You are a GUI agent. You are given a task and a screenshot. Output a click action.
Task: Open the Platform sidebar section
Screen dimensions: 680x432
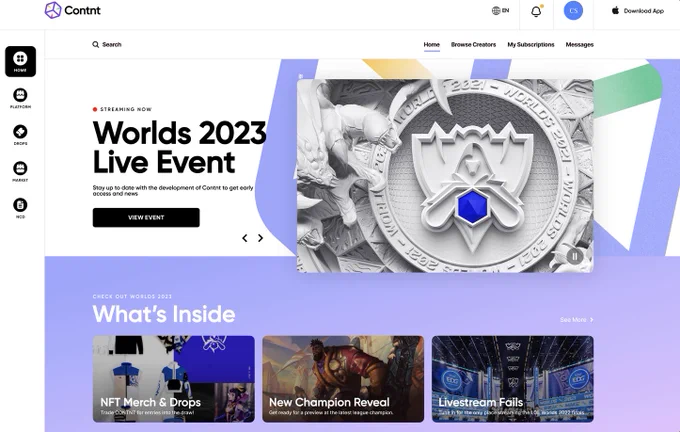tap(20, 98)
